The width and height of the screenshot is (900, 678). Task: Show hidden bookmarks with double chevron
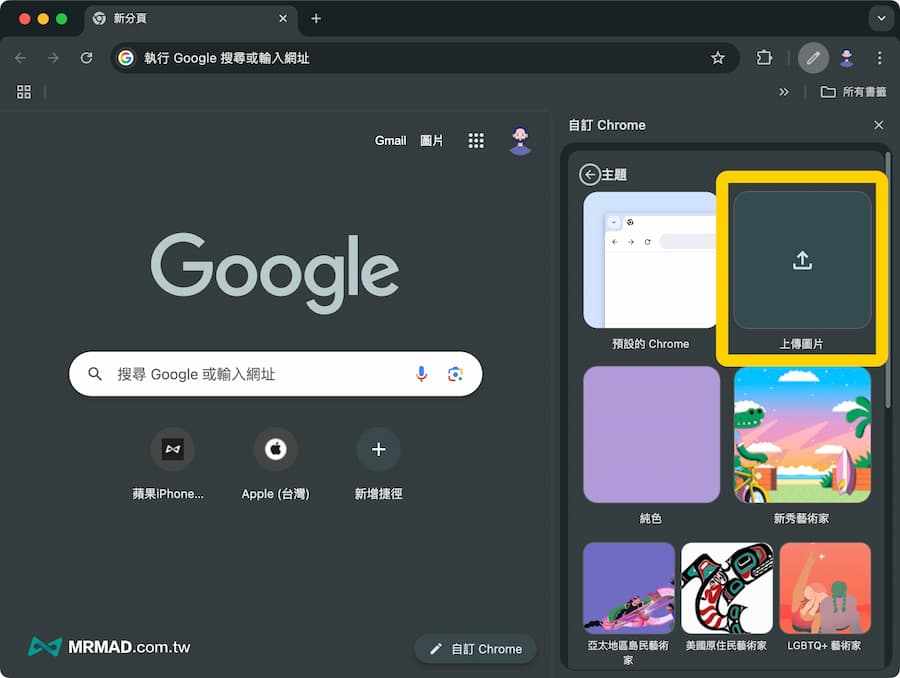click(784, 92)
